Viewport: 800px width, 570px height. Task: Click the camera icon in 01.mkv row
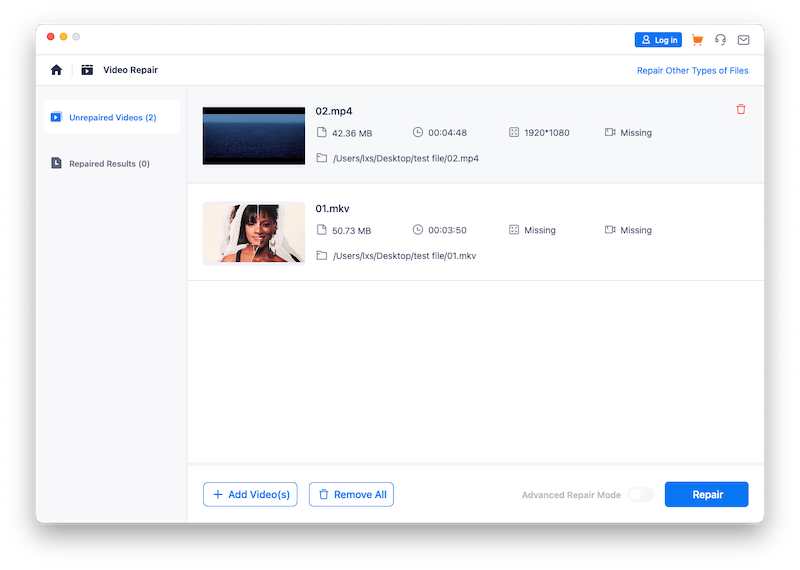610,230
